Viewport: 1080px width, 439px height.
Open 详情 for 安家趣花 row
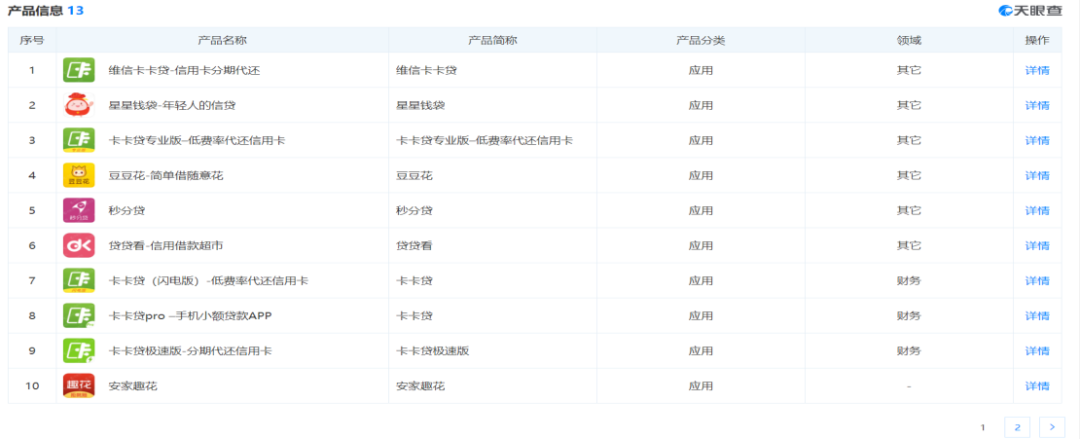pos(1037,386)
